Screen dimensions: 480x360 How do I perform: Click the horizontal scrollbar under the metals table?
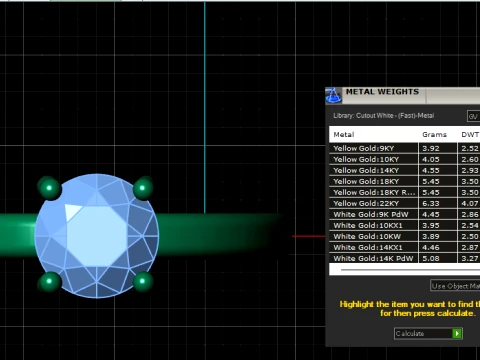[x=410, y=270]
